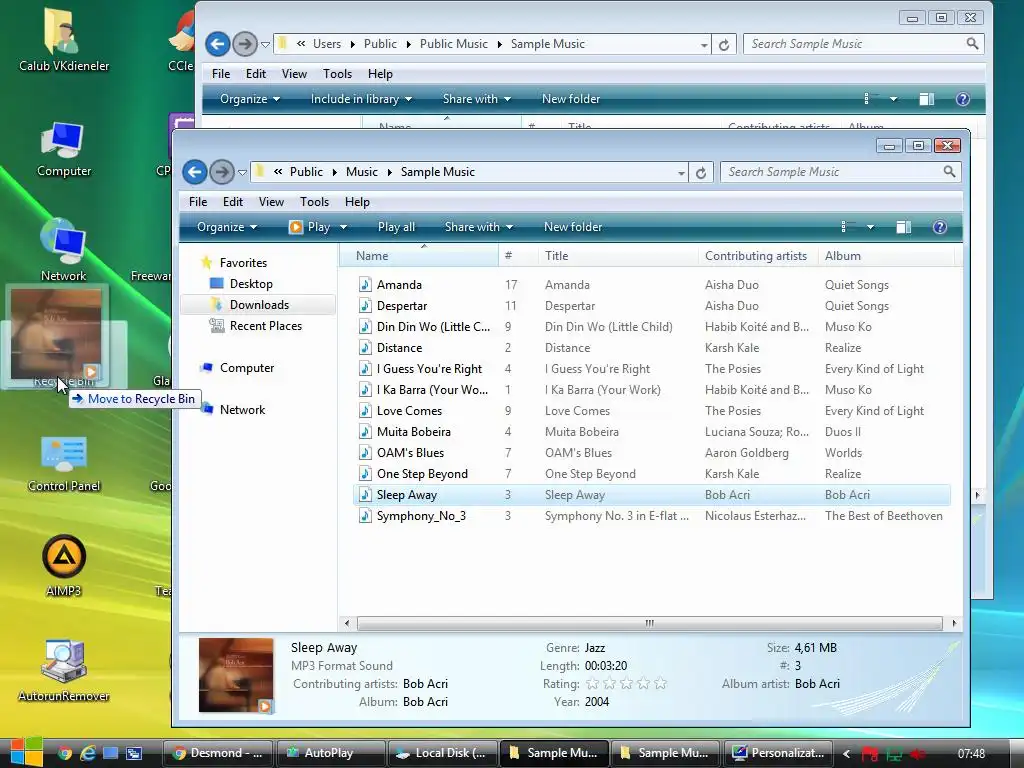Switch to Personalization taskbar button

coord(778,753)
